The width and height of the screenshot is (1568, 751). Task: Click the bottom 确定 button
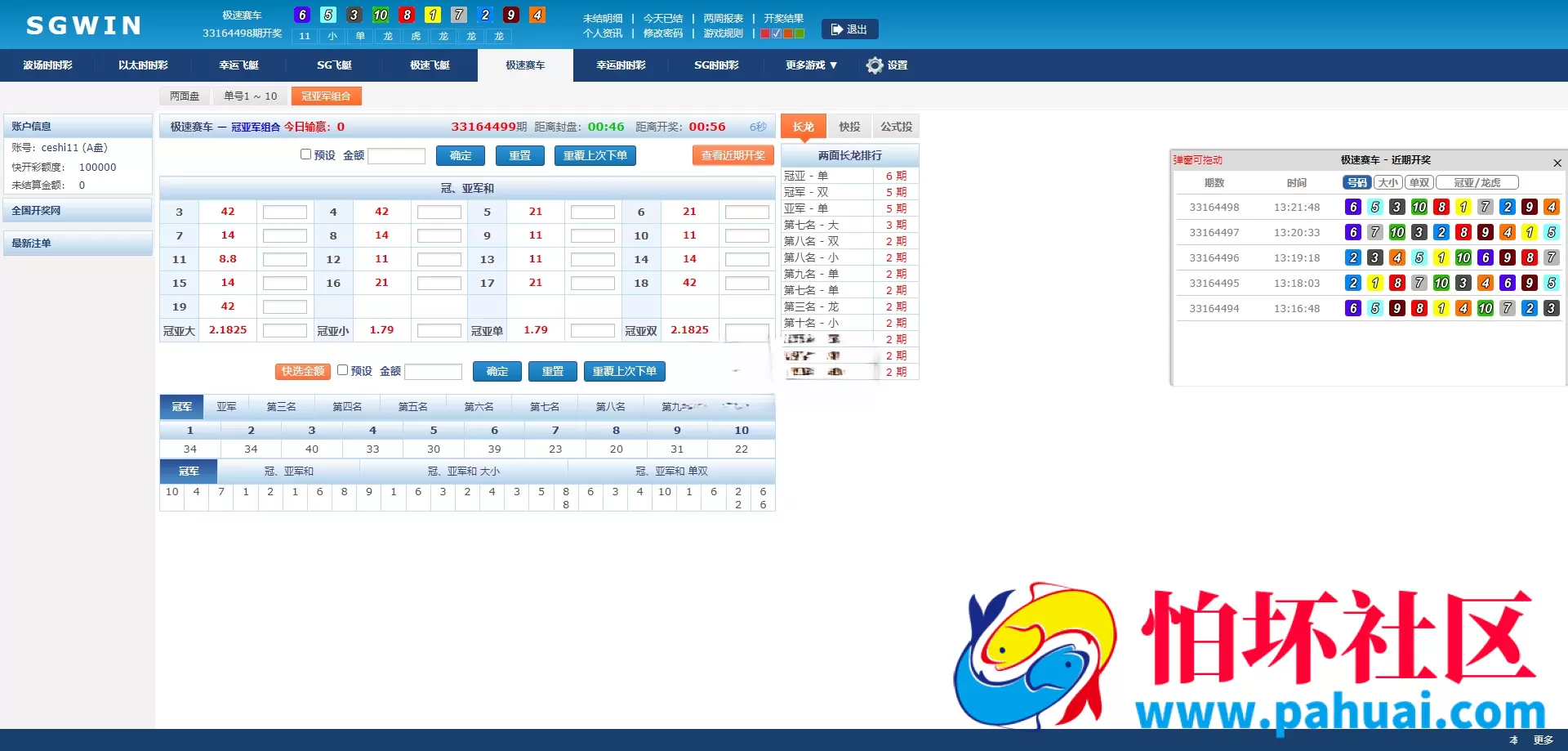point(497,371)
